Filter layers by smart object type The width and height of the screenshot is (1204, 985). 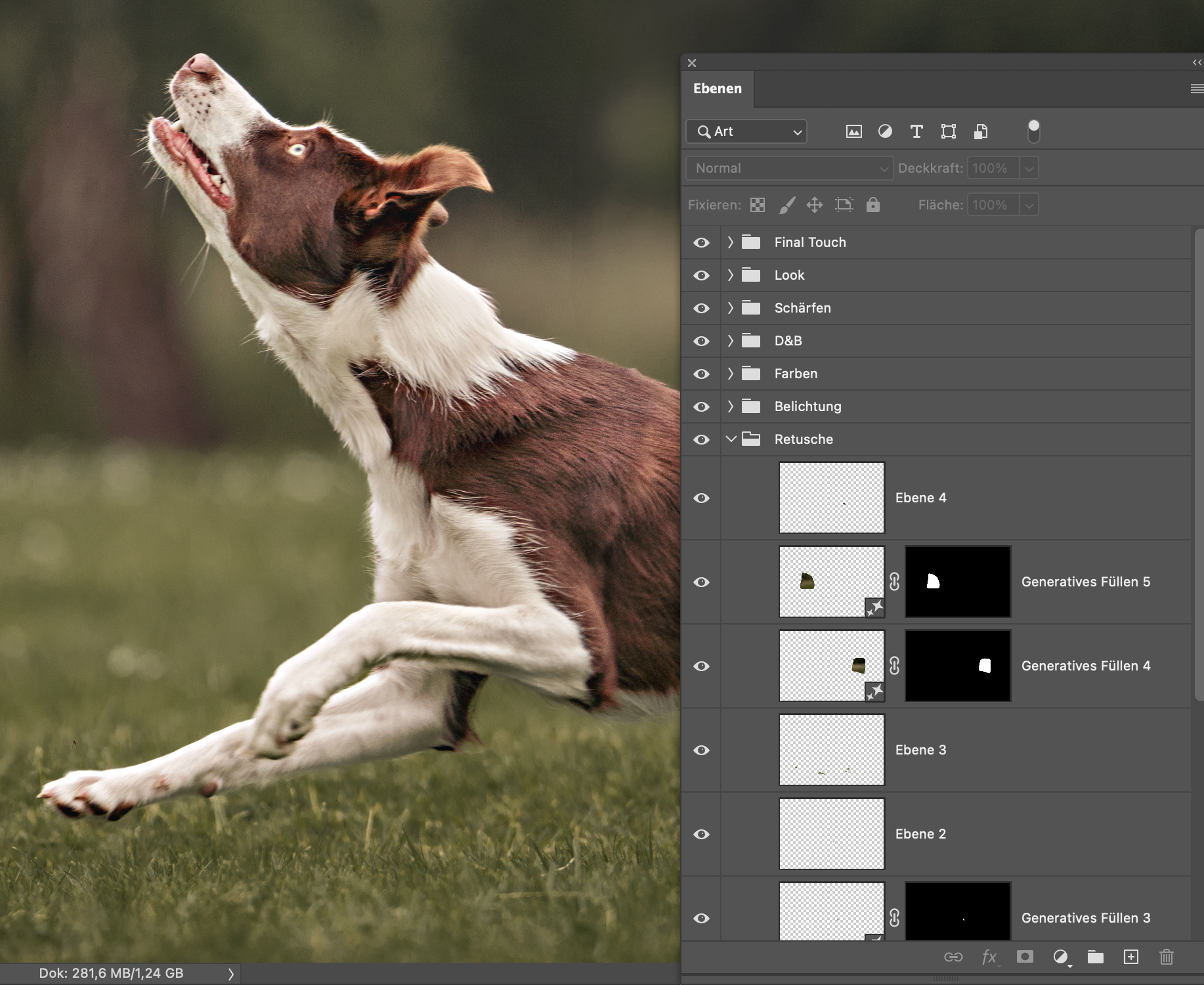pyautogui.click(x=980, y=131)
